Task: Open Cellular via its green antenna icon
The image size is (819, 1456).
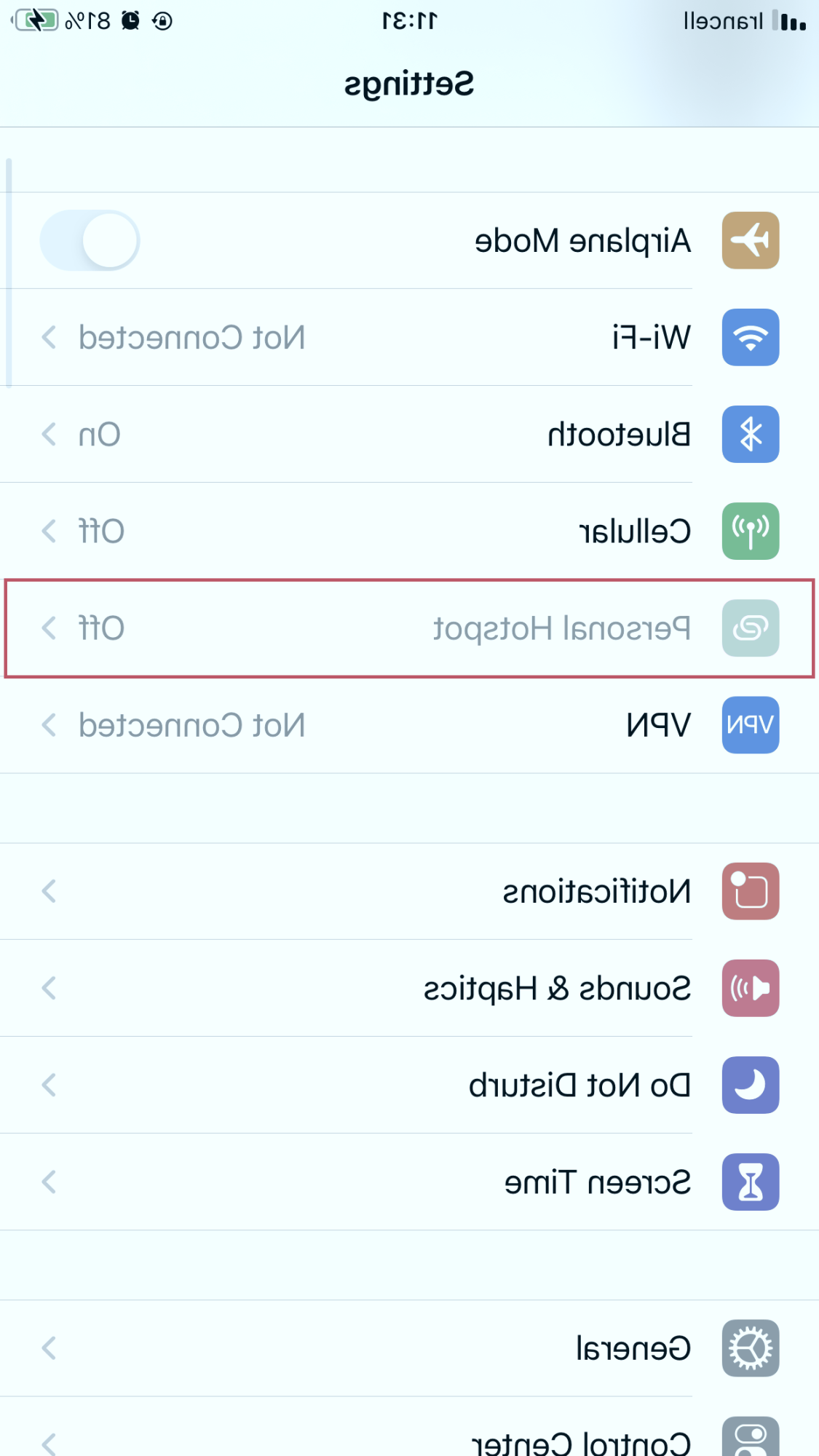Action: [750, 531]
